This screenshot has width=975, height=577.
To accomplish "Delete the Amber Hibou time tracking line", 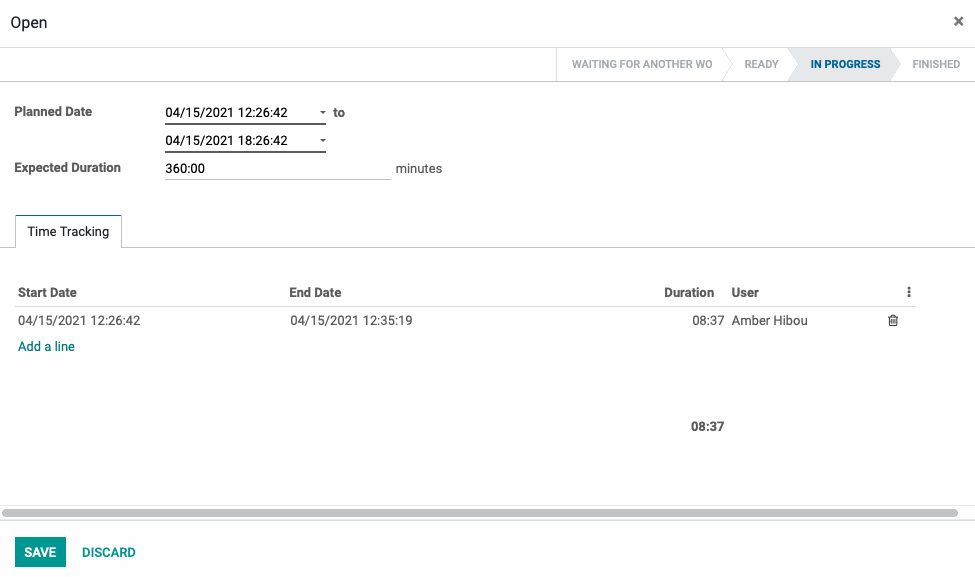I will pos(893,320).
